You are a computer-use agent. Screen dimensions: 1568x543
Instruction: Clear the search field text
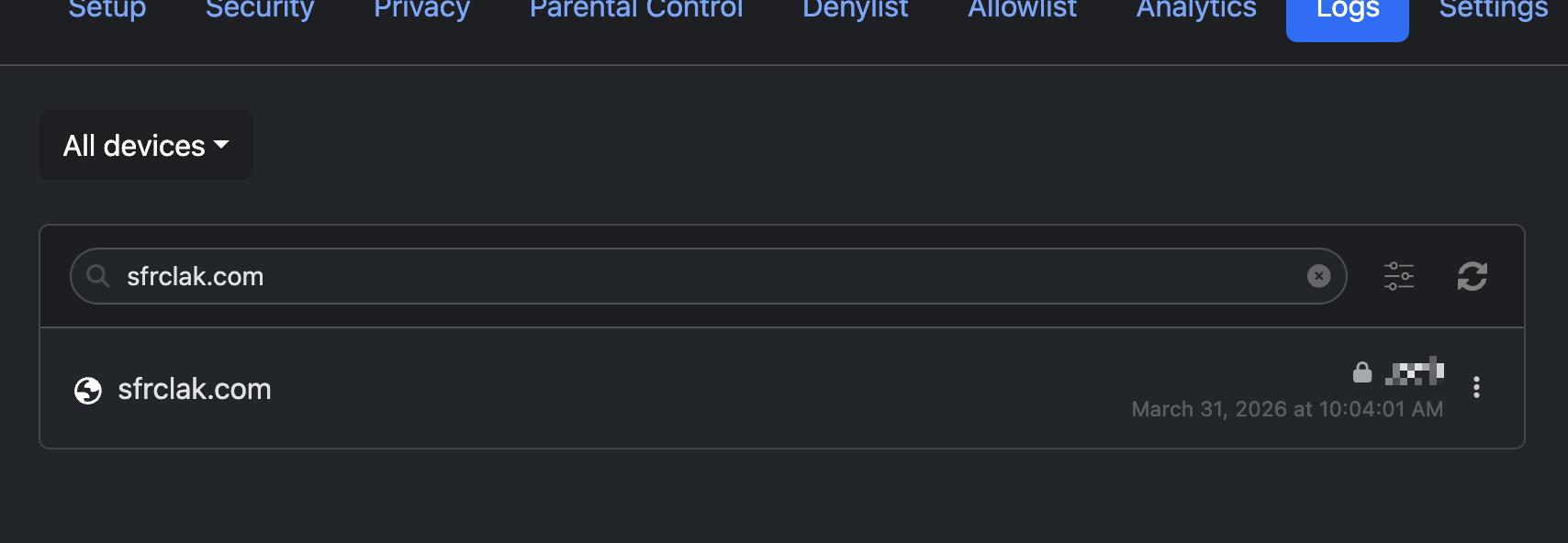(1318, 276)
